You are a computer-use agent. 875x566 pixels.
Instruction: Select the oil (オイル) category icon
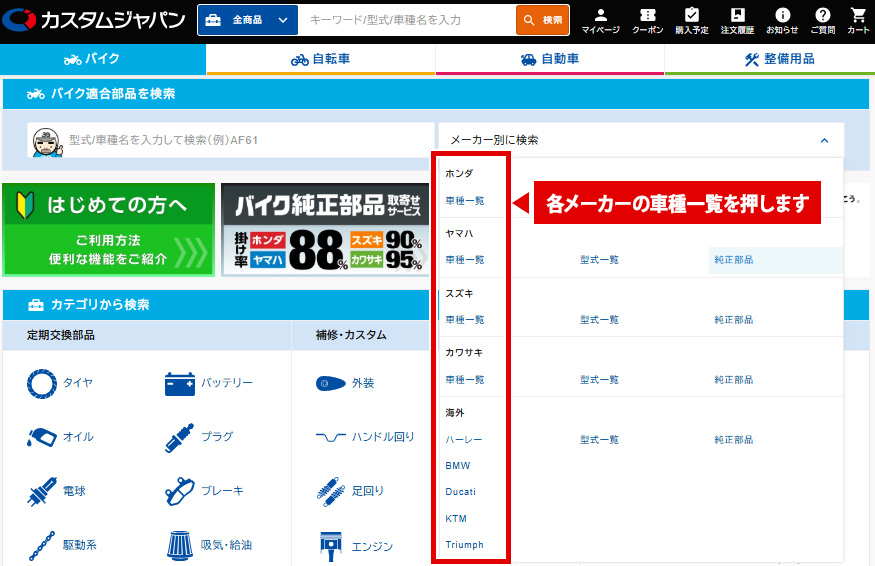click(x=42, y=437)
